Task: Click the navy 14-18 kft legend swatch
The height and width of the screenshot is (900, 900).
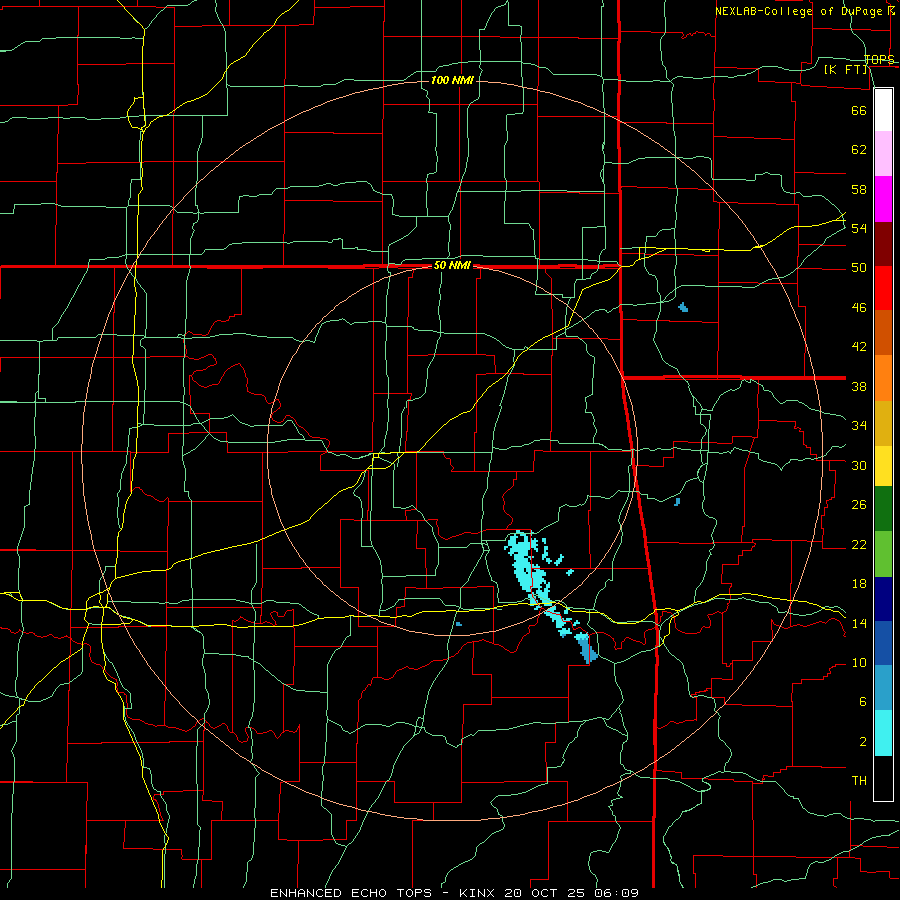Action: coord(883,599)
